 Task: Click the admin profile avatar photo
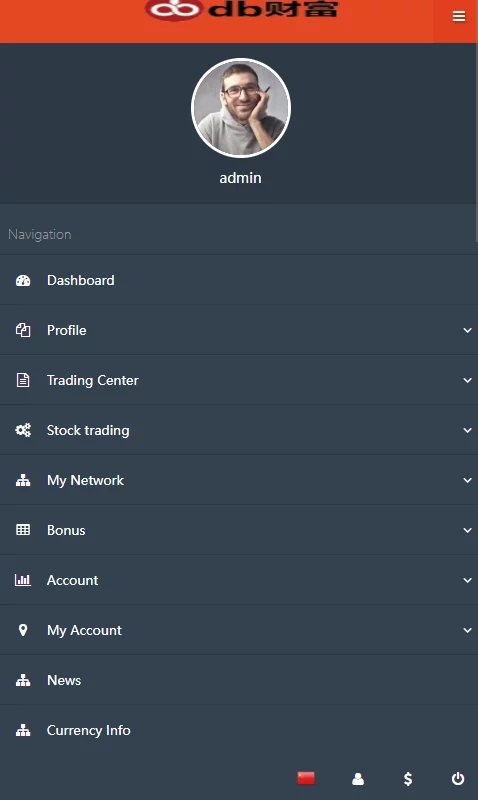click(240, 108)
